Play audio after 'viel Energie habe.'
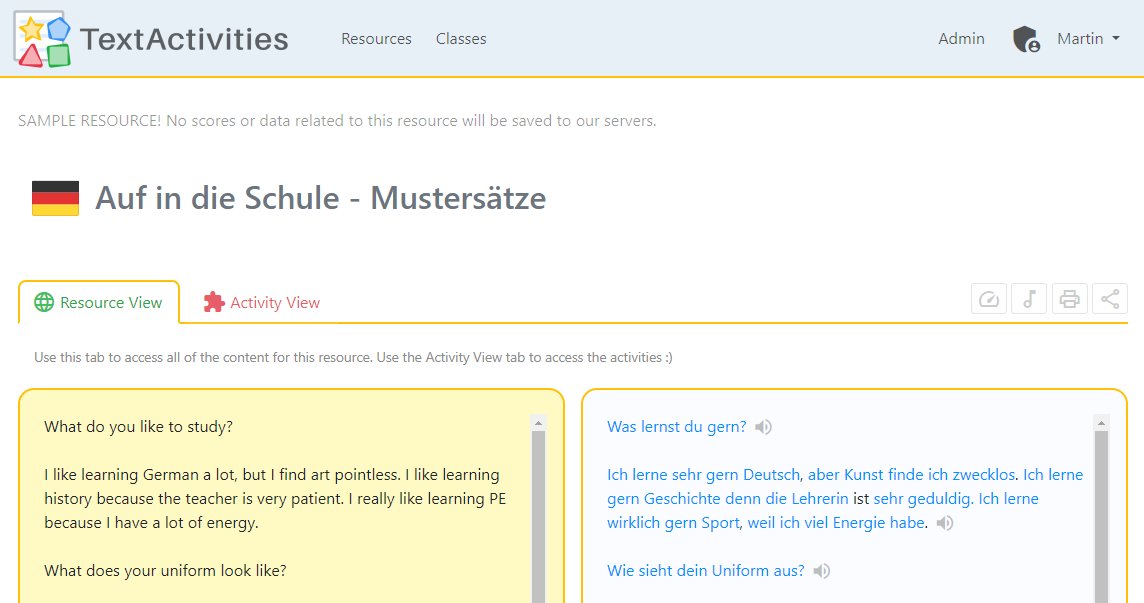1144x603 pixels. [945, 523]
